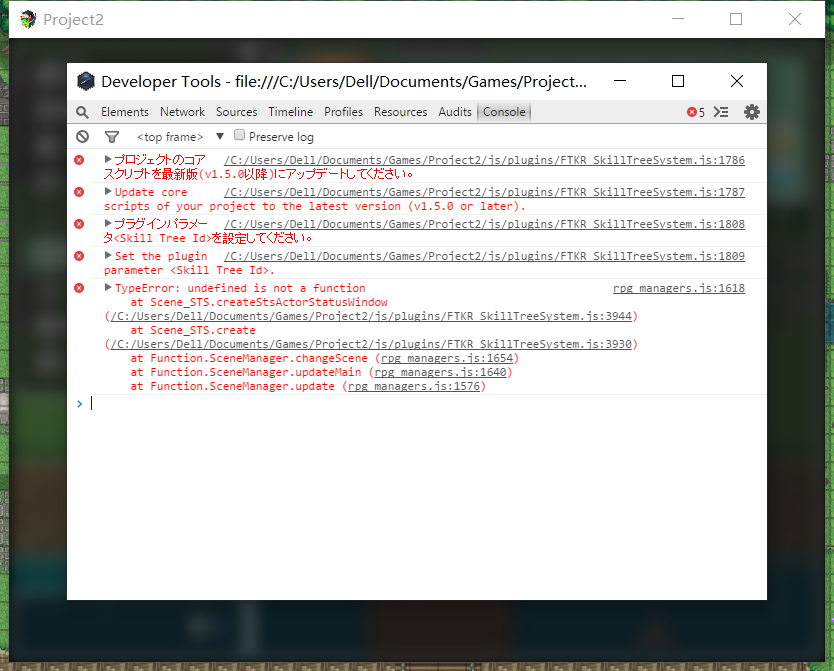The width and height of the screenshot is (834, 671).
Task: Toggle the drawer console prompt icon
Action: click(721, 112)
